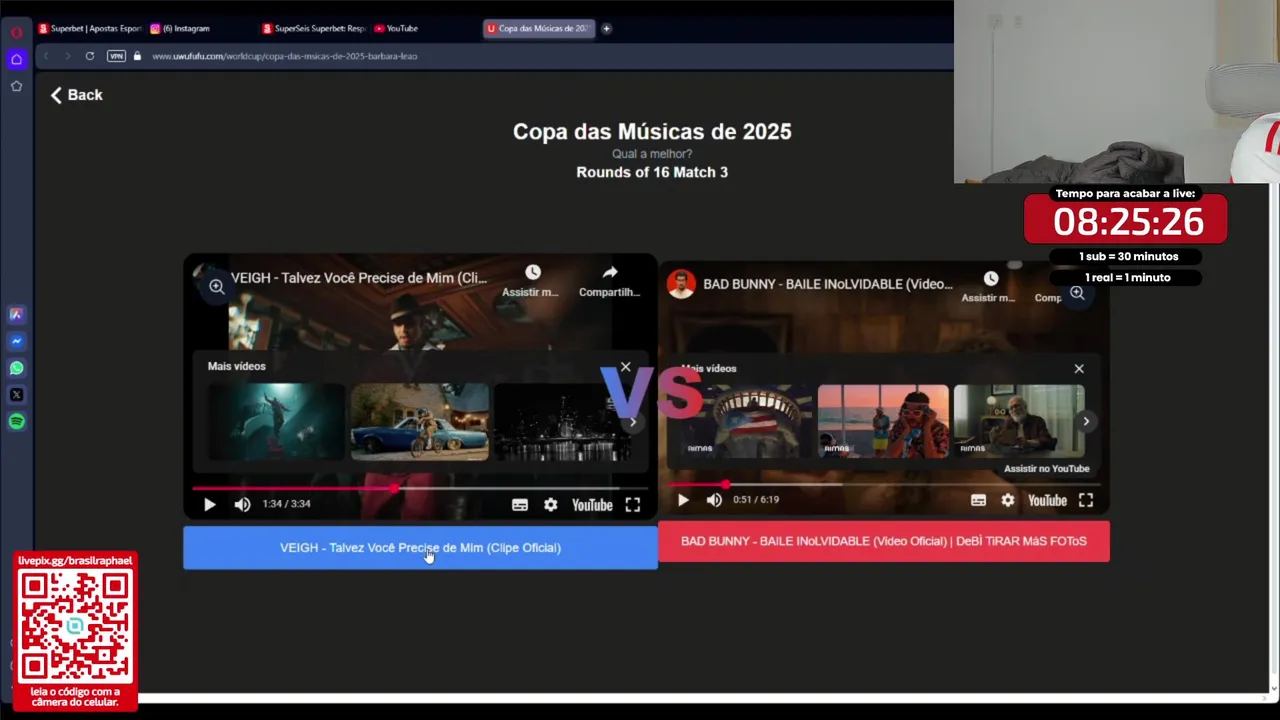Switch to the Superbet Apostas tab
The image size is (1280, 720).
coord(91,28)
